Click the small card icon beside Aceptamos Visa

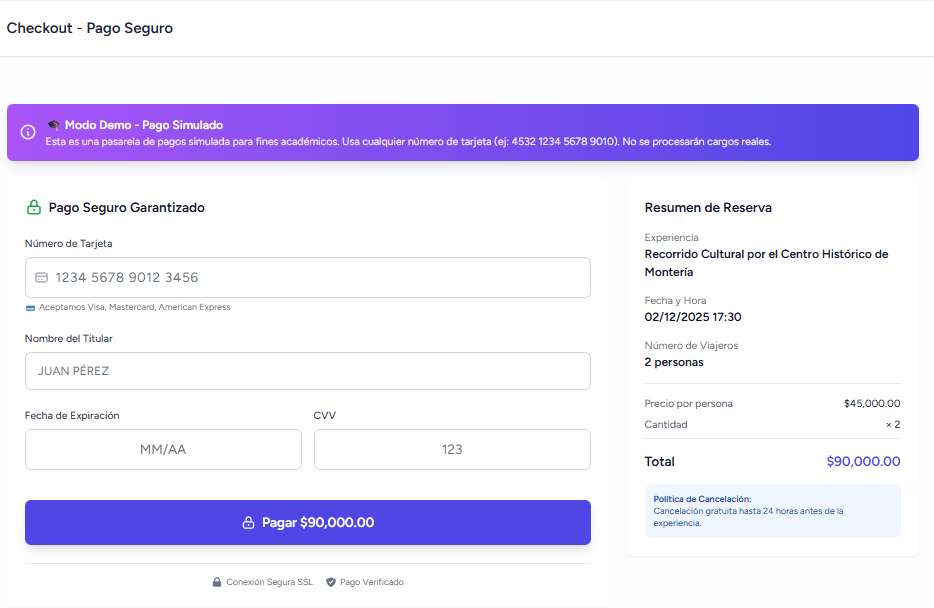point(30,308)
